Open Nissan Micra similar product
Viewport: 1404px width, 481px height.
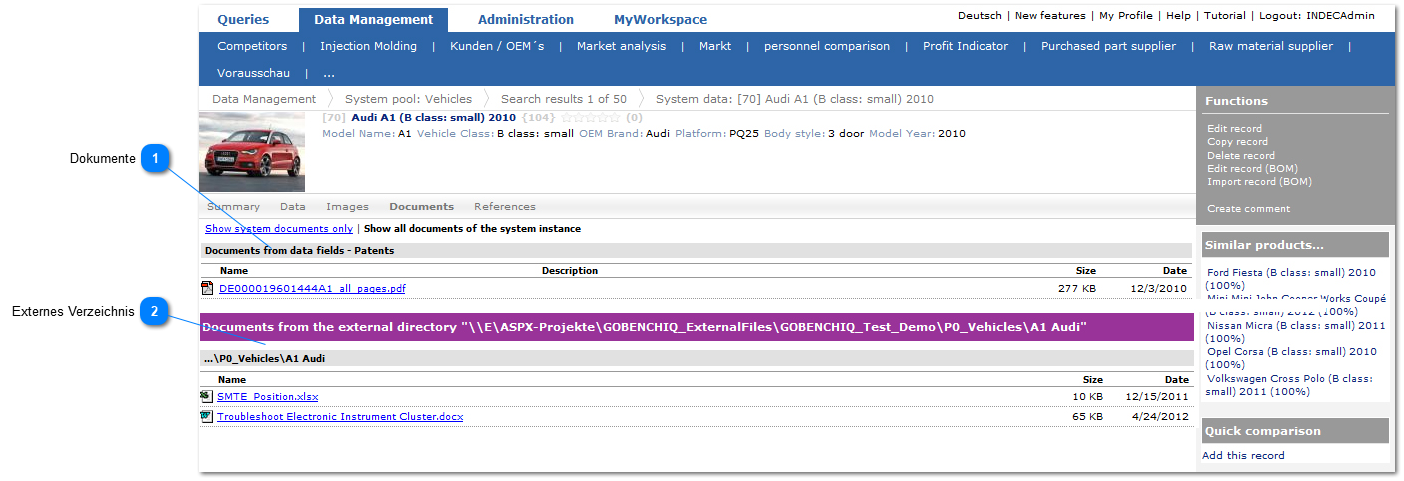point(1295,332)
